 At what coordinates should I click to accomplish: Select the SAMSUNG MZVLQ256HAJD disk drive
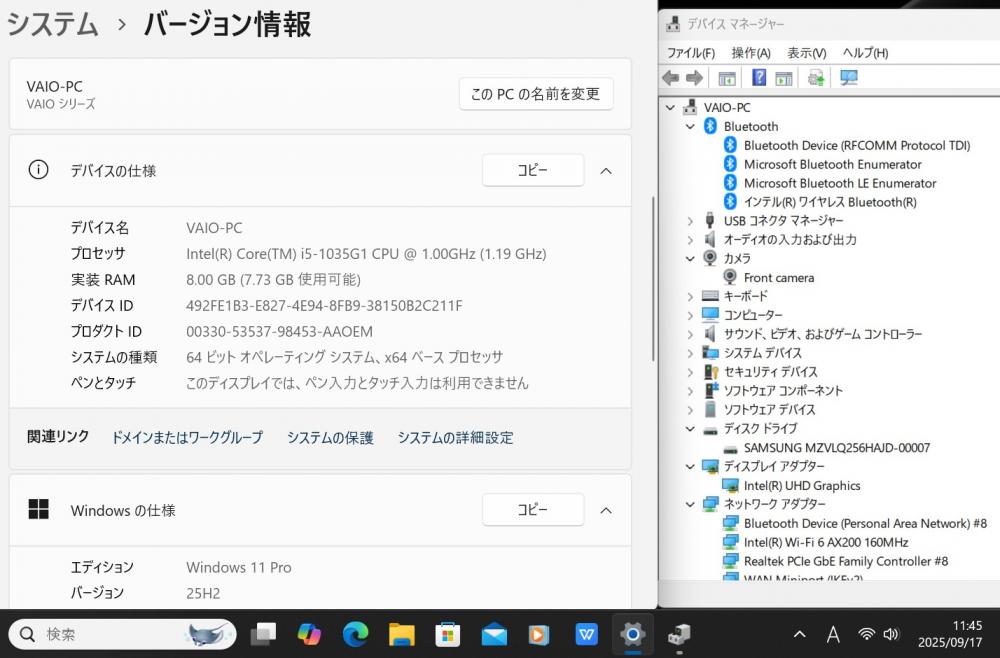tap(836, 447)
